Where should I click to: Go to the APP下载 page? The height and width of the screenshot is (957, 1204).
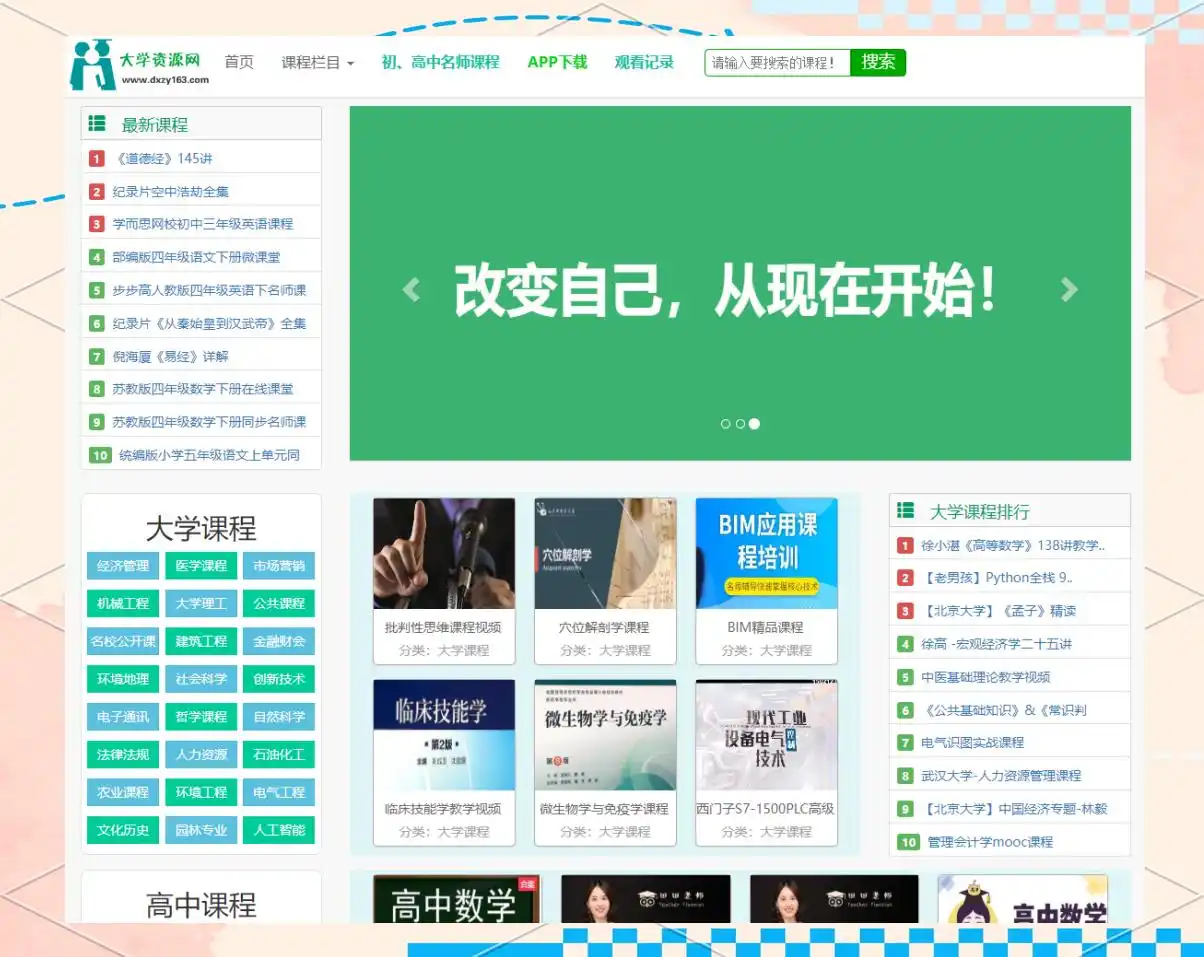[557, 62]
